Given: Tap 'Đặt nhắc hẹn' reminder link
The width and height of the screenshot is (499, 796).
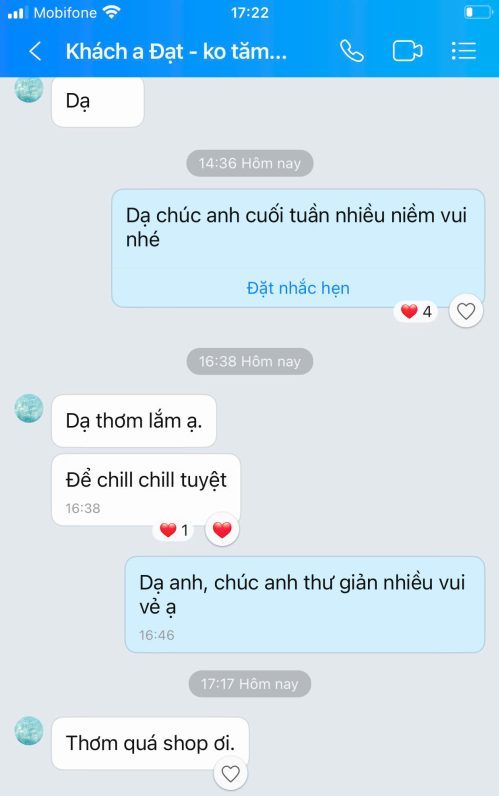Looking at the screenshot, I should (x=298, y=288).
